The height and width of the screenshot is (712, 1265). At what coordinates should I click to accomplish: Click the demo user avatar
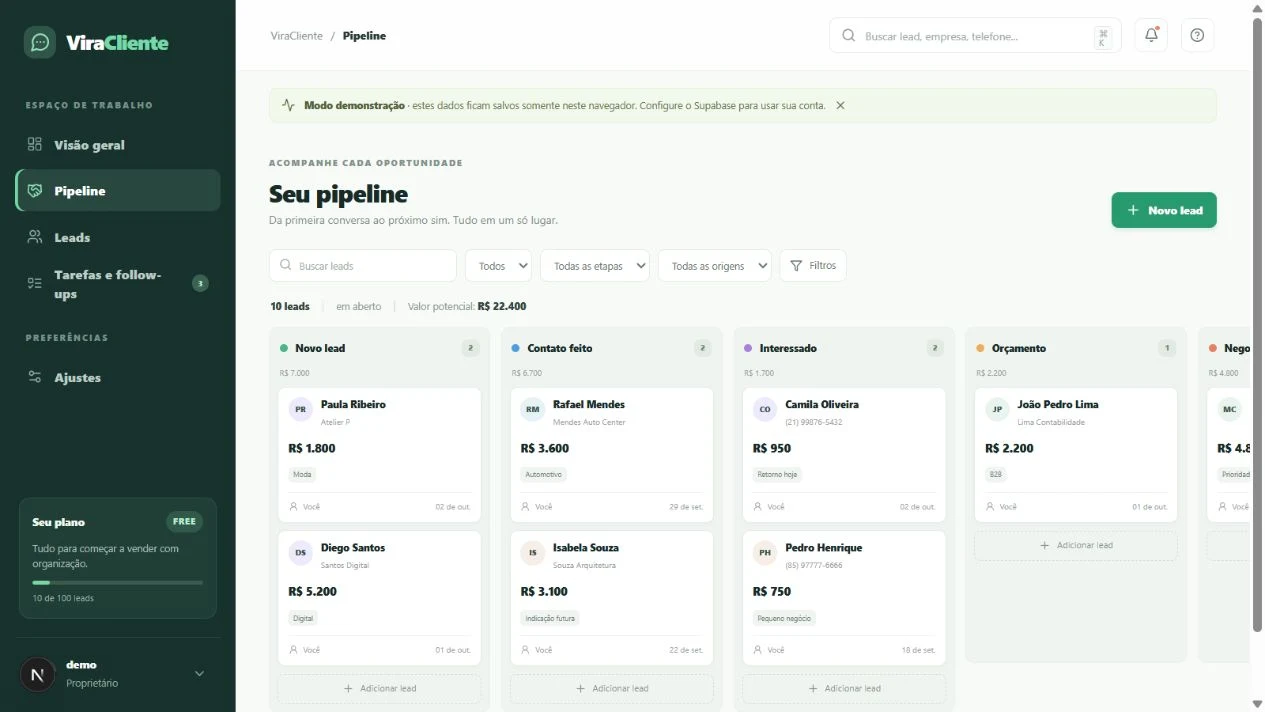pyautogui.click(x=37, y=674)
